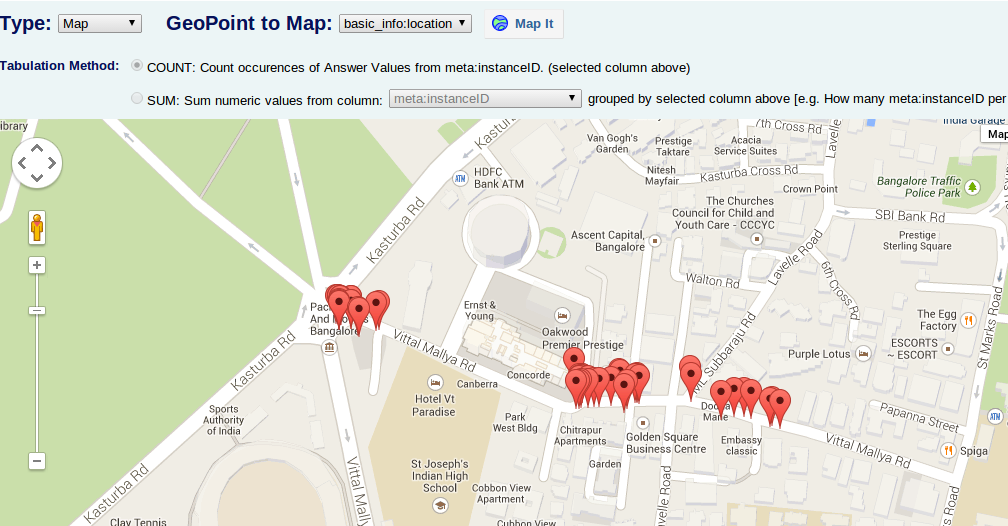Click the Hotel Vt Paradise lodging icon
Viewport: 1008px width, 526px height.
(435, 383)
